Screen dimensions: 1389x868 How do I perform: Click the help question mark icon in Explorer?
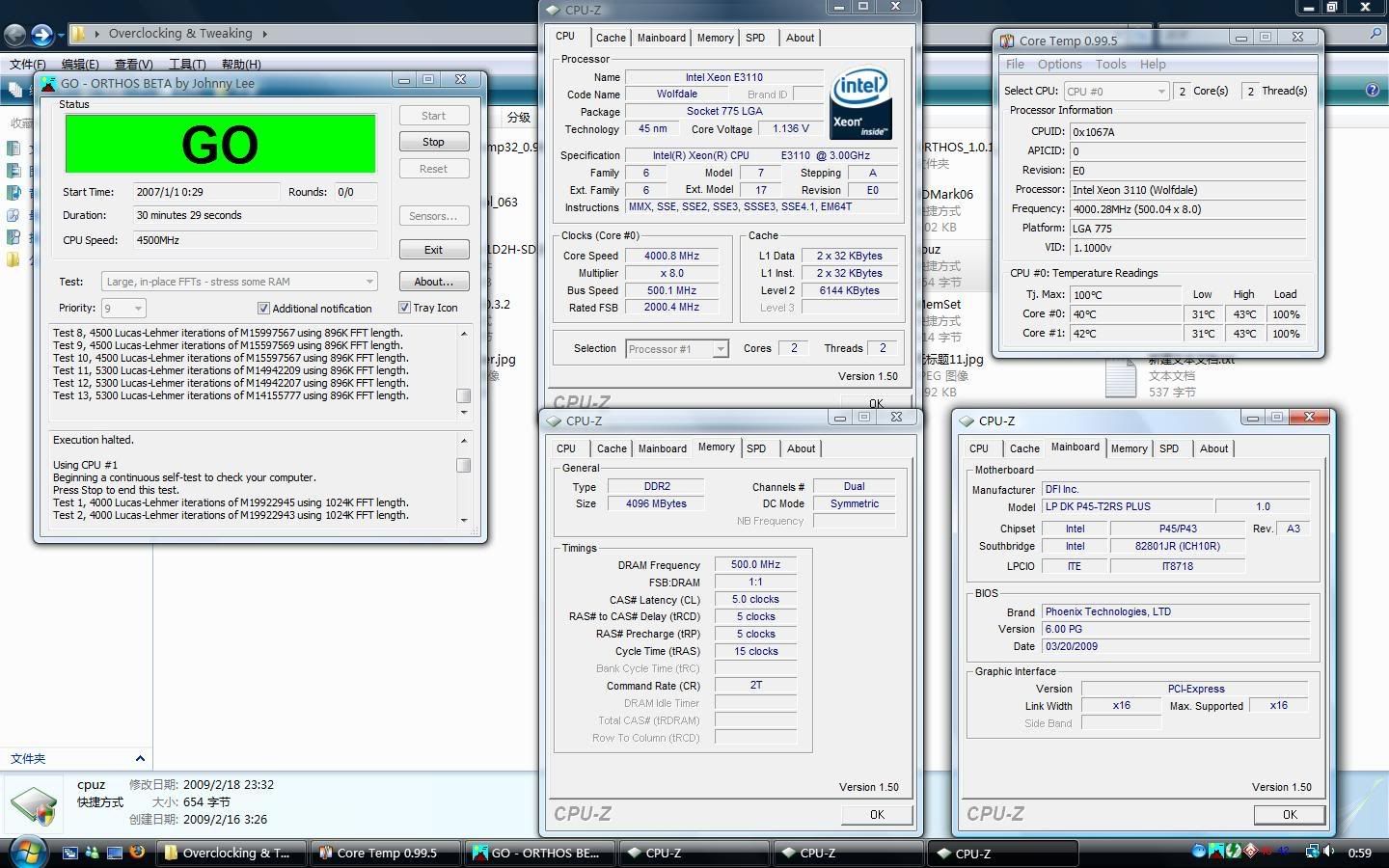[1372, 90]
